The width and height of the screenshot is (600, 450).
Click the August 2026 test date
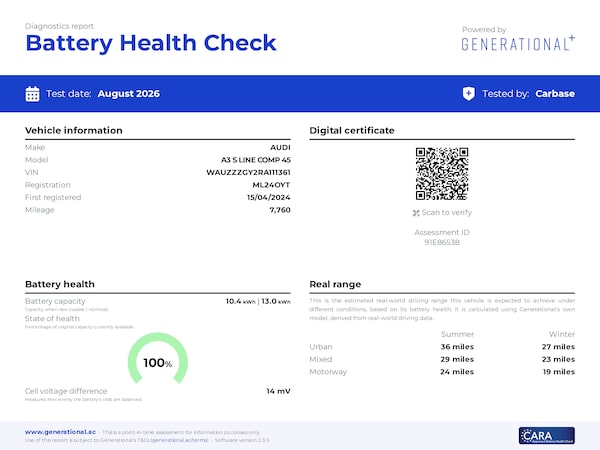129,94
